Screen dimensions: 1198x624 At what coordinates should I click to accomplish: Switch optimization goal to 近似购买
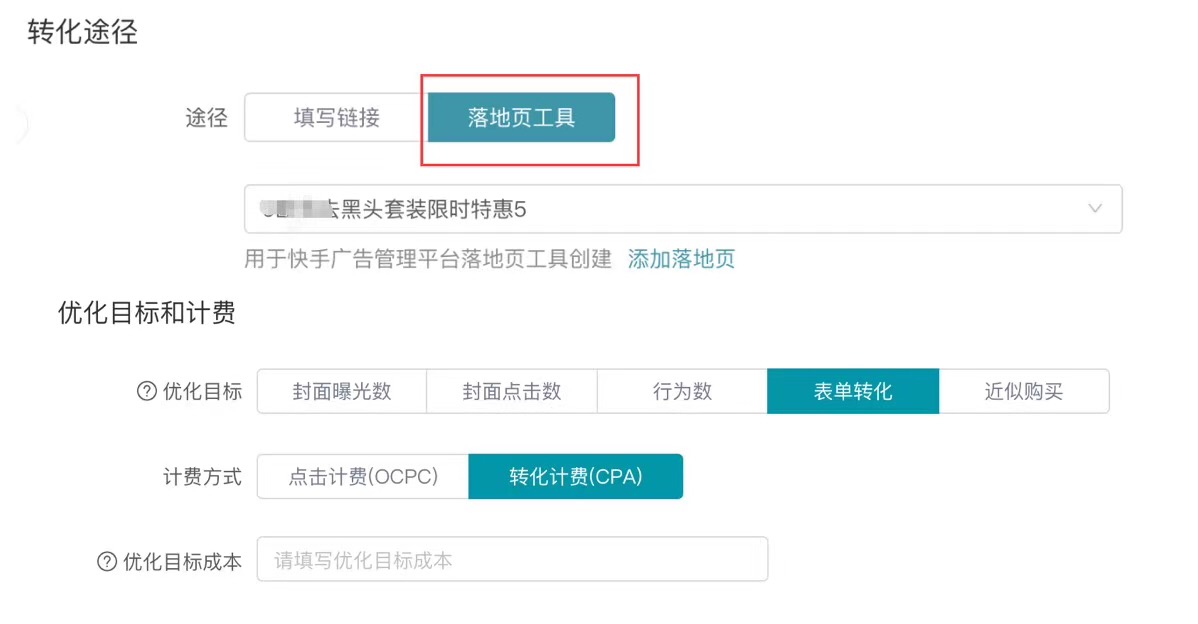pyautogui.click(x=1023, y=391)
